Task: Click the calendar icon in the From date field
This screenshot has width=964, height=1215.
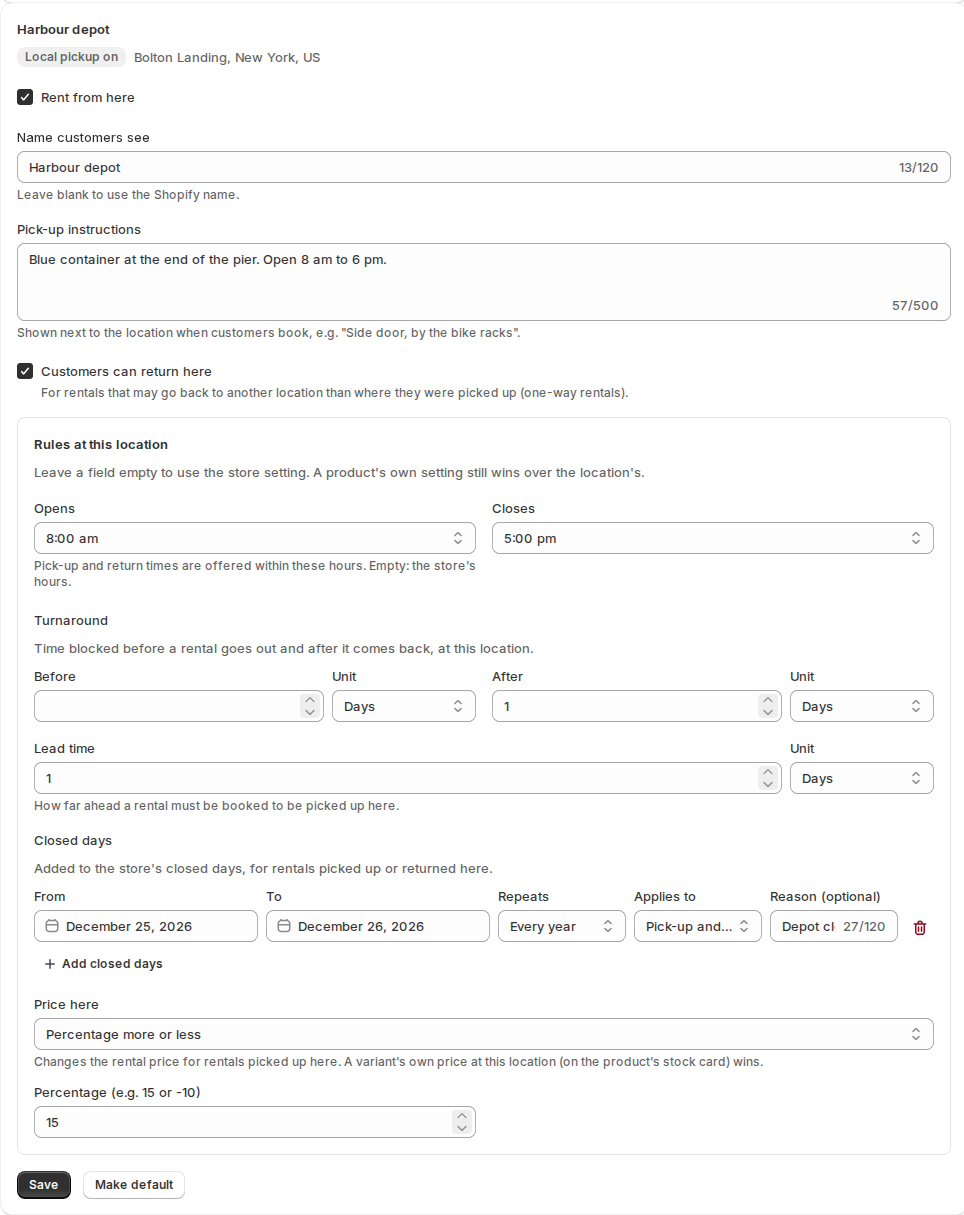Action: (52, 926)
